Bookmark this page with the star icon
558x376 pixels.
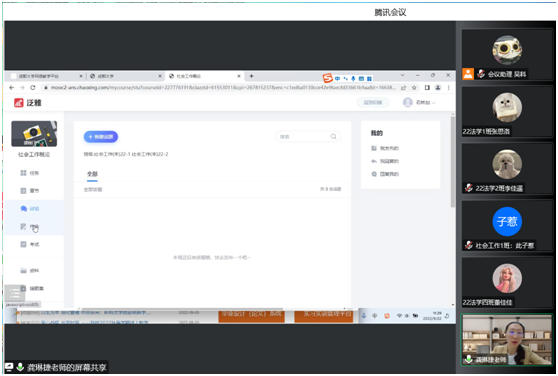(x=414, y=88)
